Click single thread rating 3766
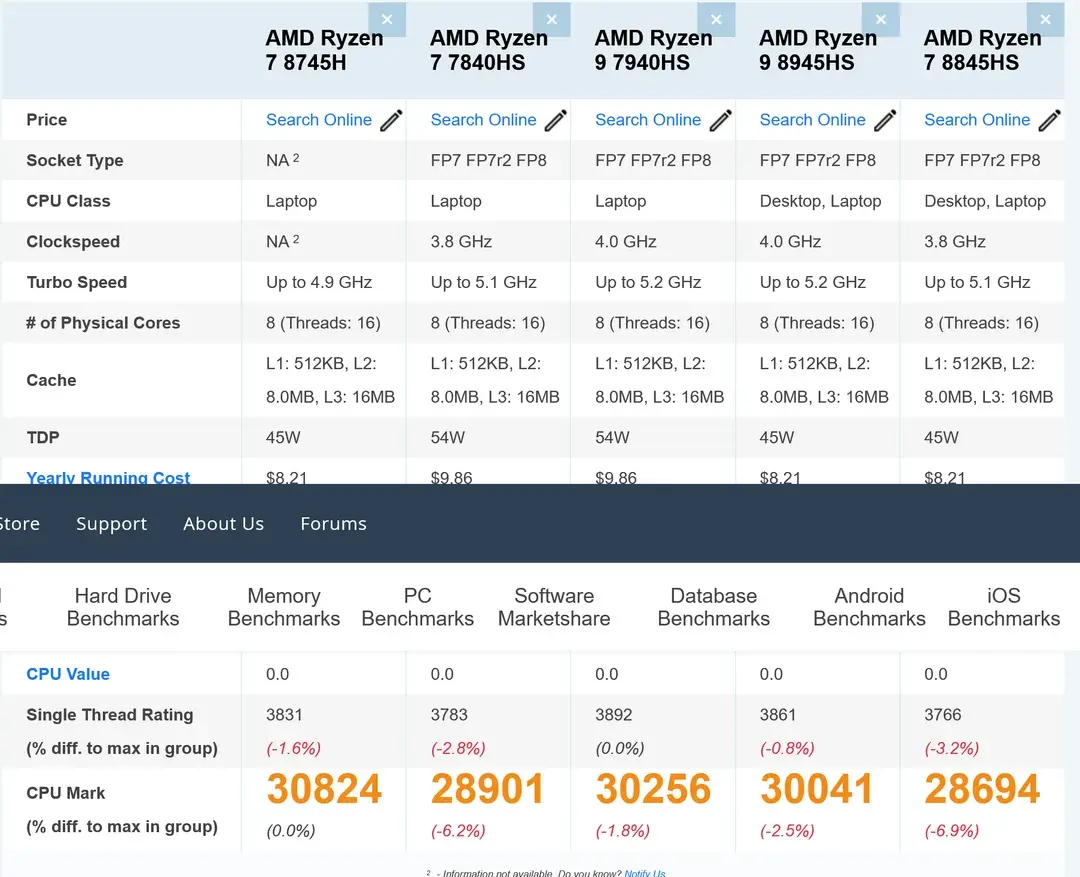 pos(943,714)
